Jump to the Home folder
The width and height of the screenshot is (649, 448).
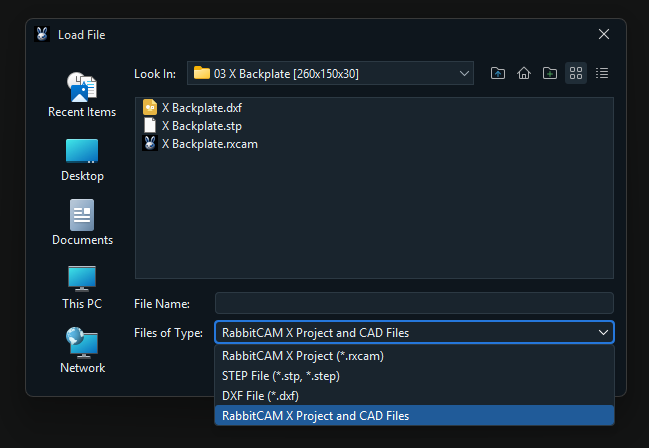[524, 73]
